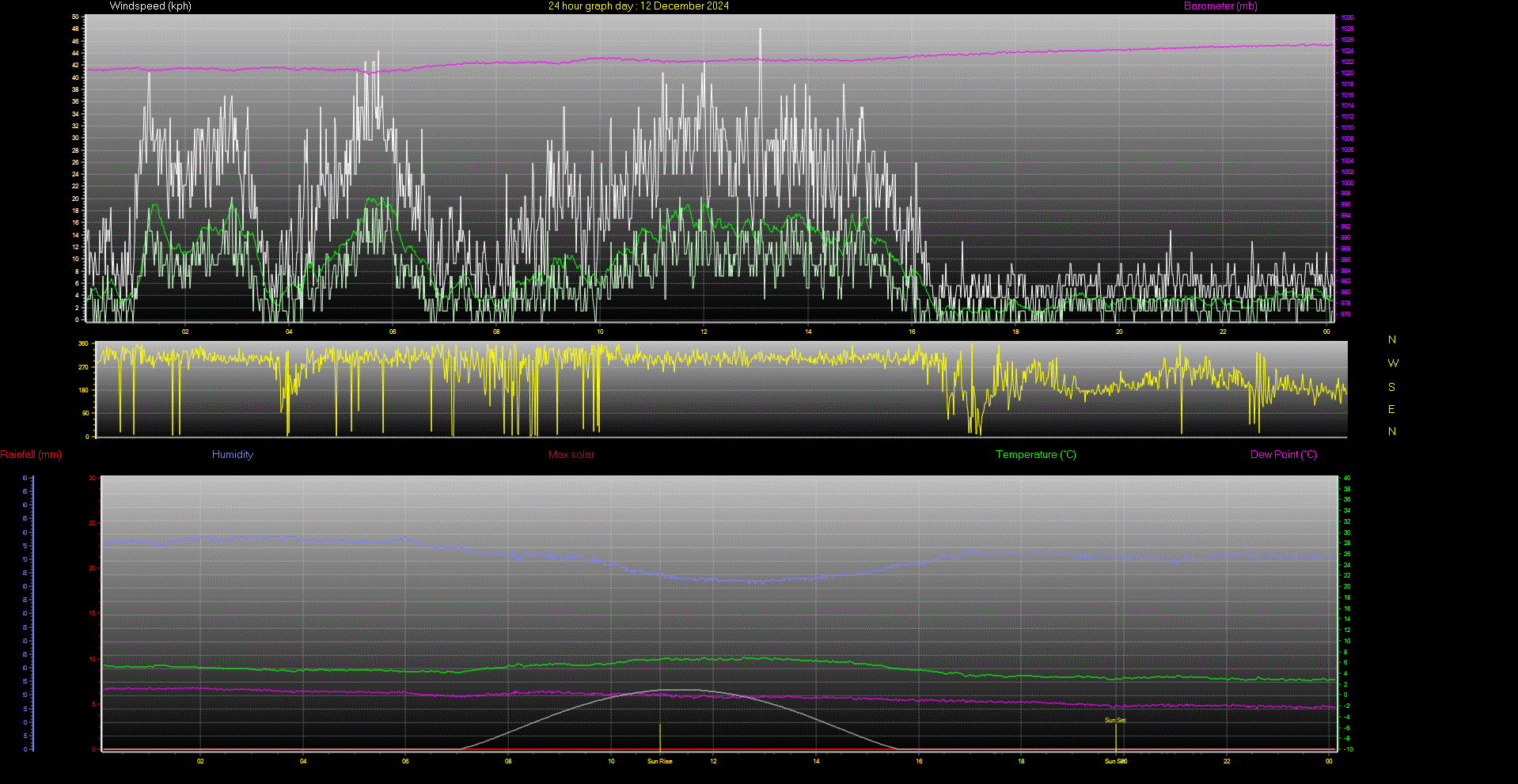Click the "360" wind direction axis value
1518x784 pixels.
click(x=83, y=344)
